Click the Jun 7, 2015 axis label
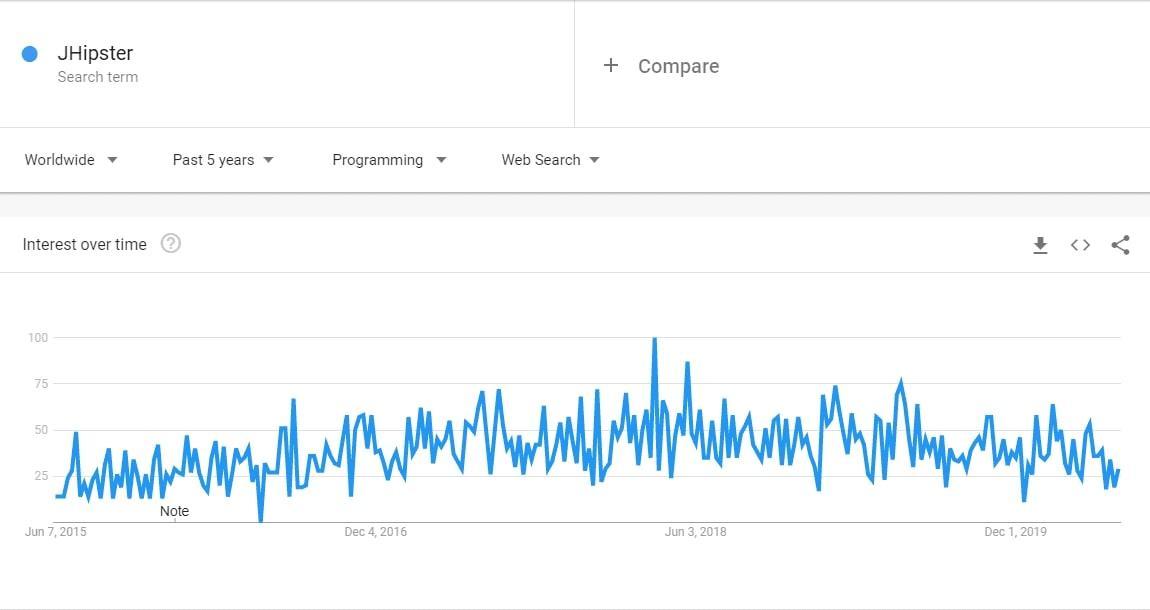The image size is (1150, 610). 56,532
